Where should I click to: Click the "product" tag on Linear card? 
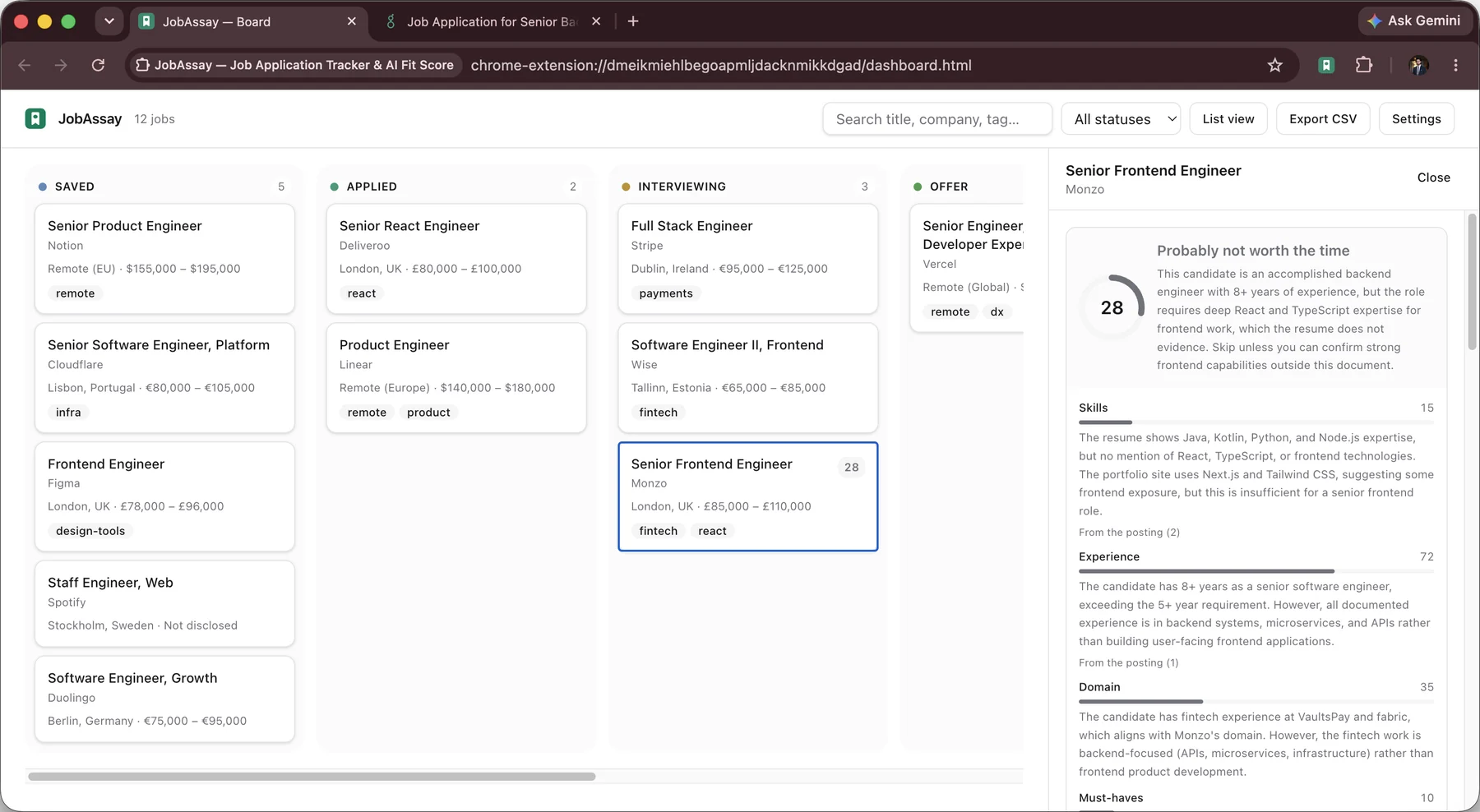(x=428, y=413)
